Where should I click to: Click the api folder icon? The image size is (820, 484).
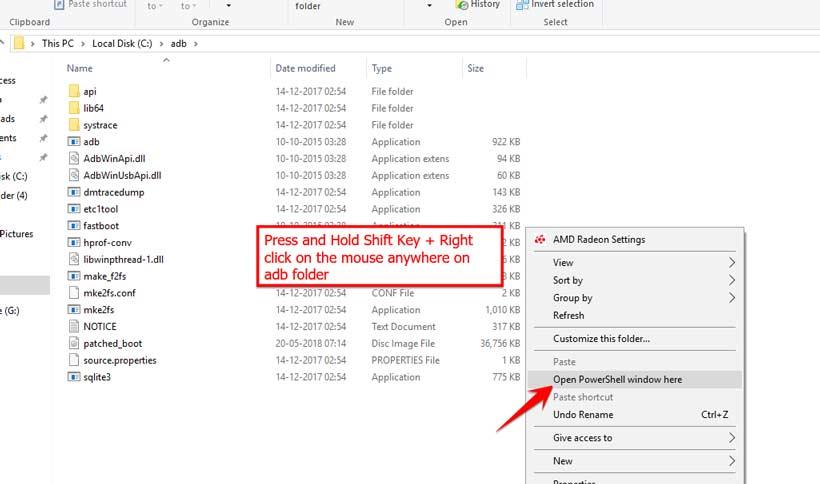[74, 91]
